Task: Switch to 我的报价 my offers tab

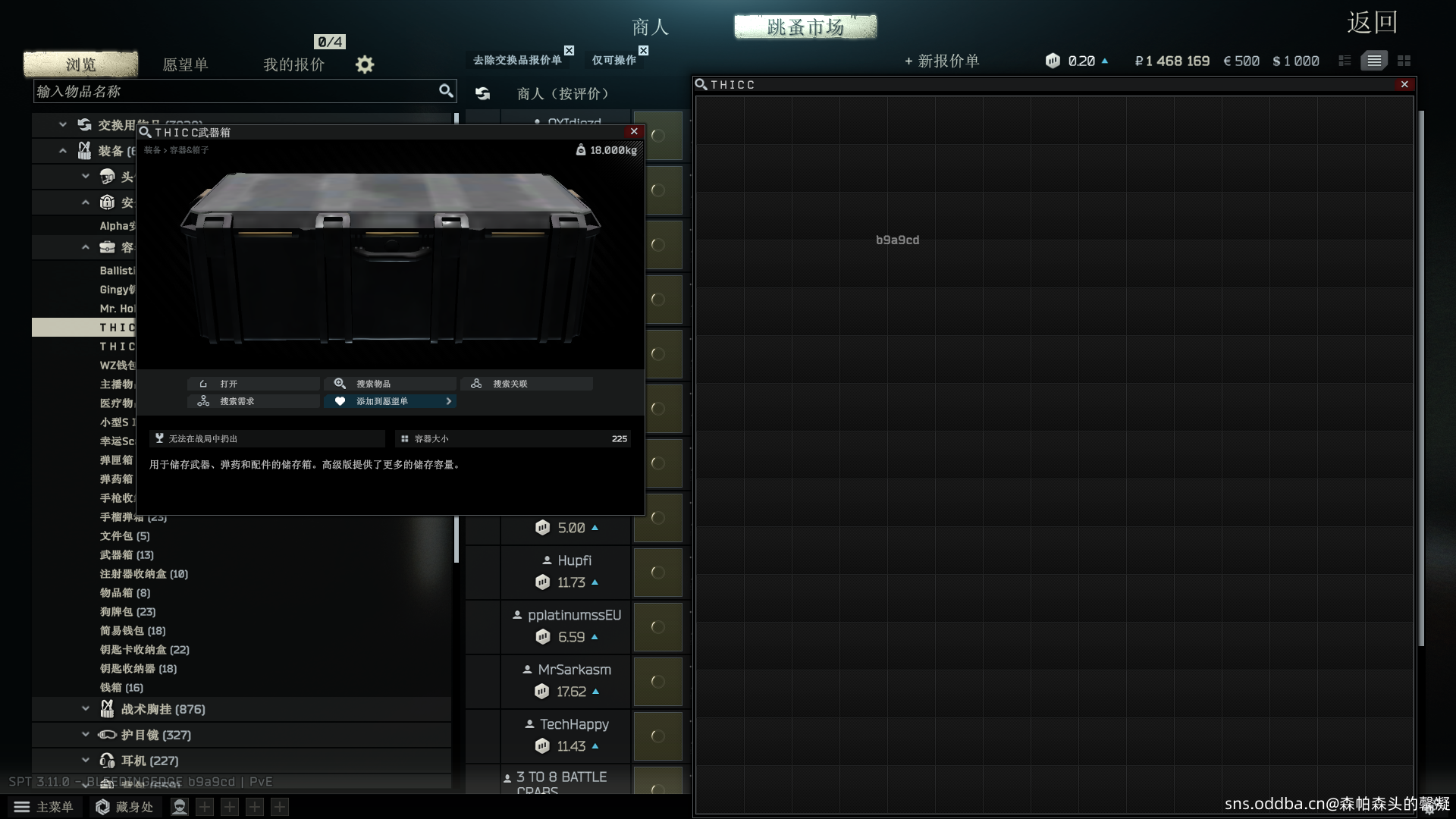Action: click(293, 64)
